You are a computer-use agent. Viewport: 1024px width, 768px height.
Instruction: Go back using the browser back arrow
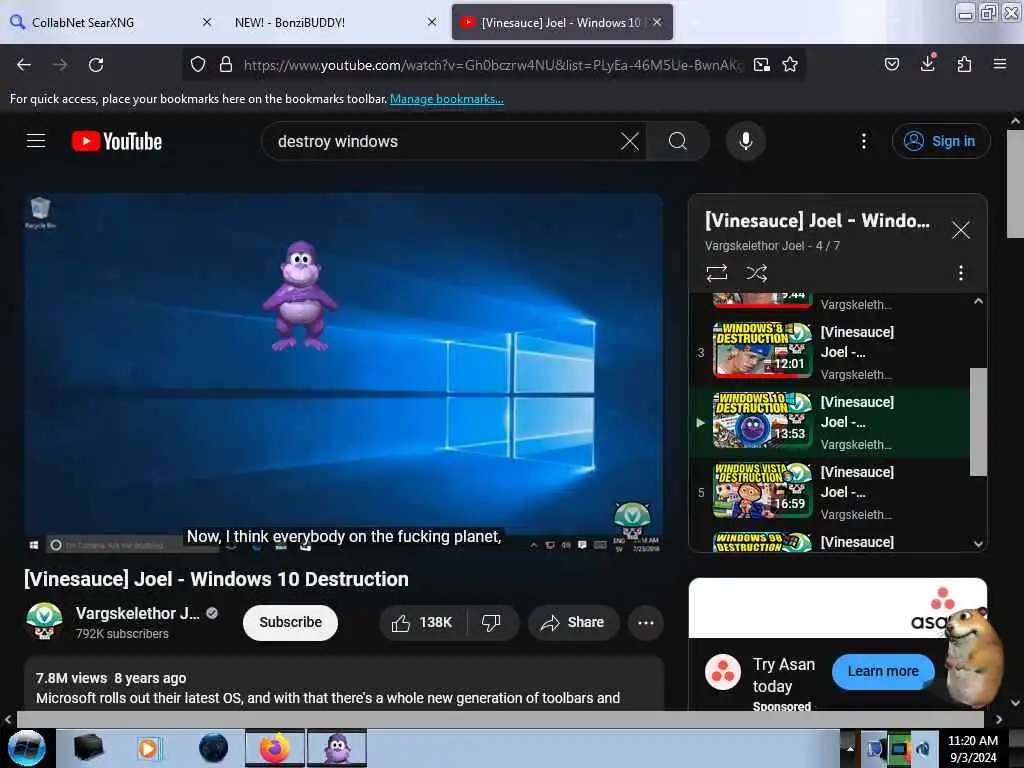(x=24, y=65)
